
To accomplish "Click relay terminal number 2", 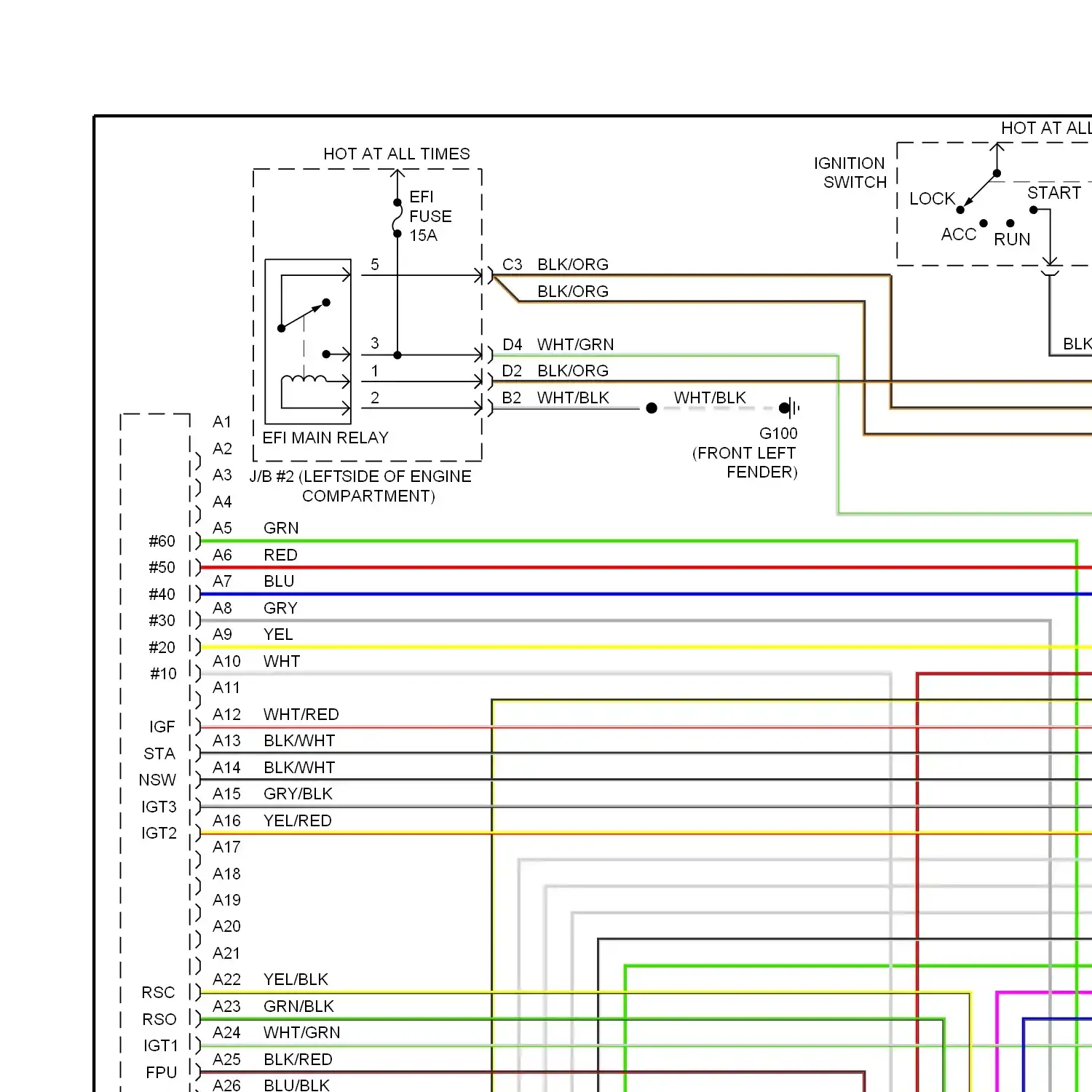I will [375, 397].
